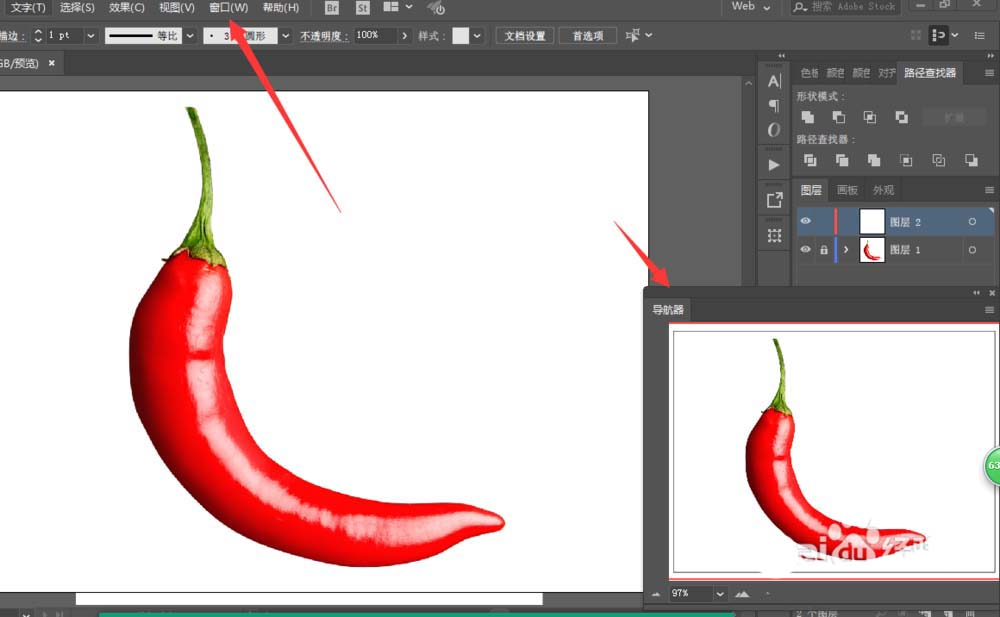Image resolution: width=1000 pixels, height=617 pixels.
Task: Open the 等比 variable width profile dropdown
Action: point(189,36)
